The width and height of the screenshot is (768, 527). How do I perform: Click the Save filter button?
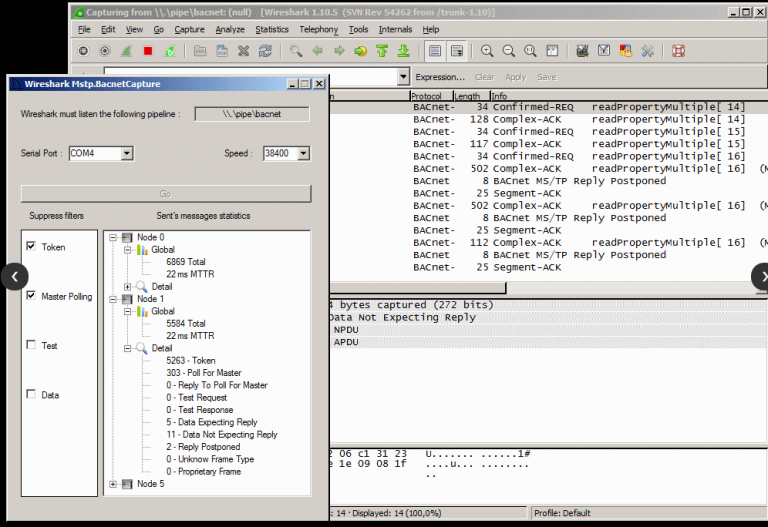(547, 77)
